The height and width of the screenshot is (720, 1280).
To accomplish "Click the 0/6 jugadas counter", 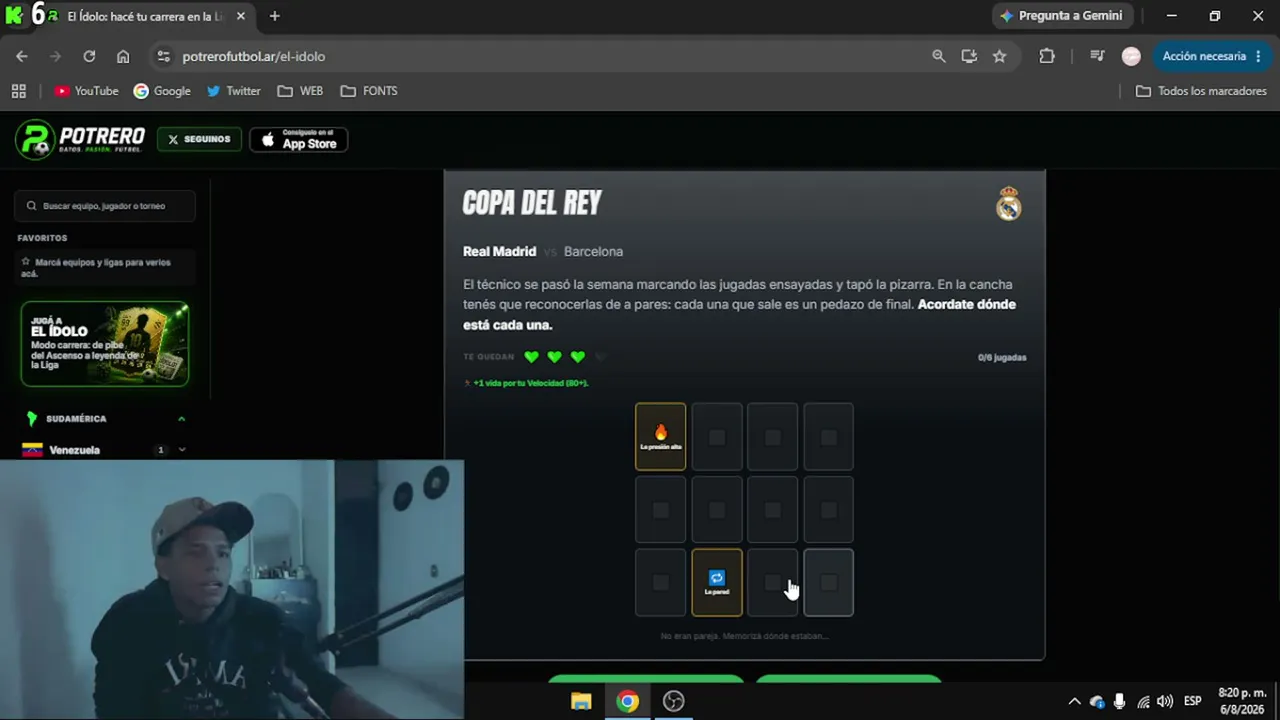I will pos(1002,357).
